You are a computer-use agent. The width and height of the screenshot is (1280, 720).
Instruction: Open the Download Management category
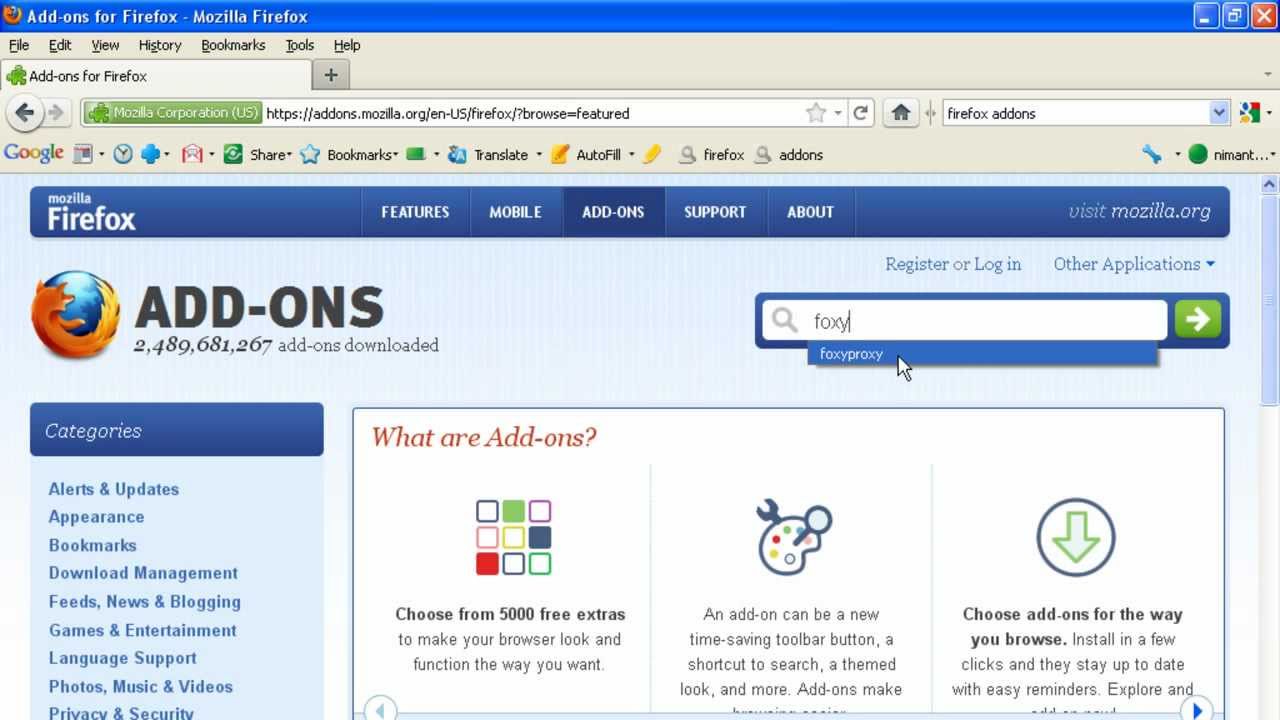[x=144, y=573]
